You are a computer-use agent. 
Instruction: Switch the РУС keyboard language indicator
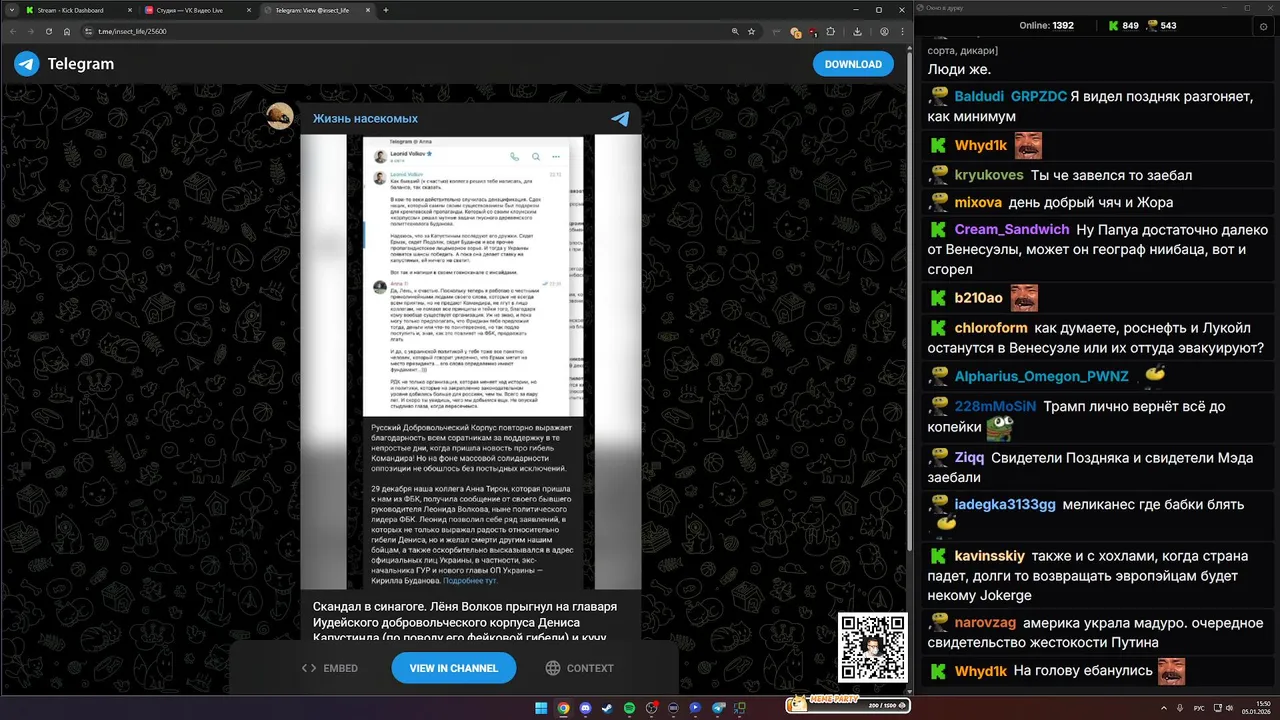coord(1199,707)
